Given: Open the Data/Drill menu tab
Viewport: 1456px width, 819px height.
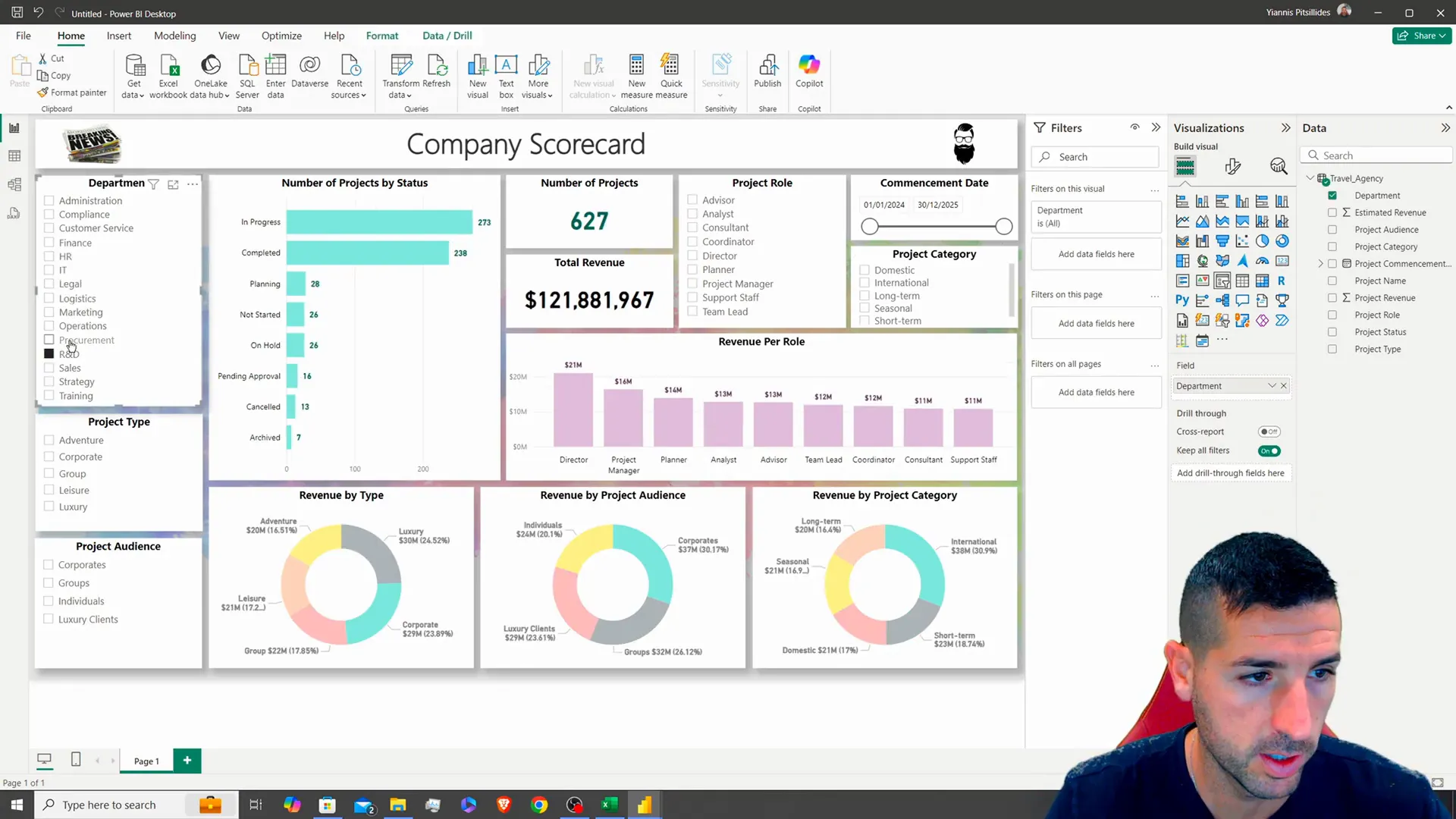Looking at the screenshot, I should click(x=447, y=36).
